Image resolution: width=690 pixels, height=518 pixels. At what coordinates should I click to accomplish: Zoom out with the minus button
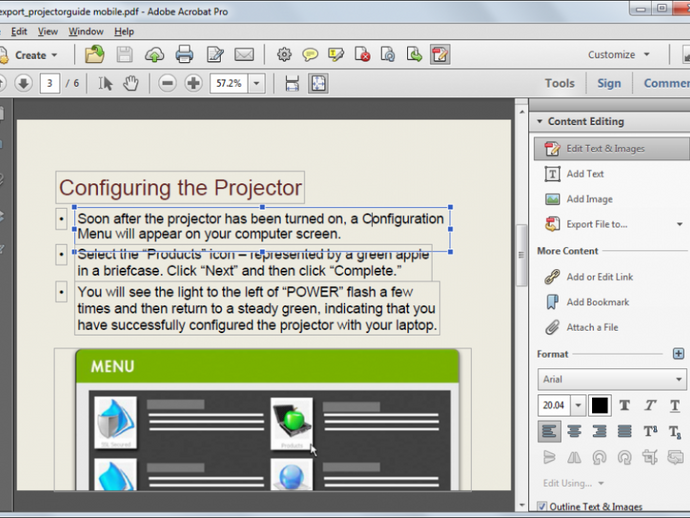click(167, 83)
